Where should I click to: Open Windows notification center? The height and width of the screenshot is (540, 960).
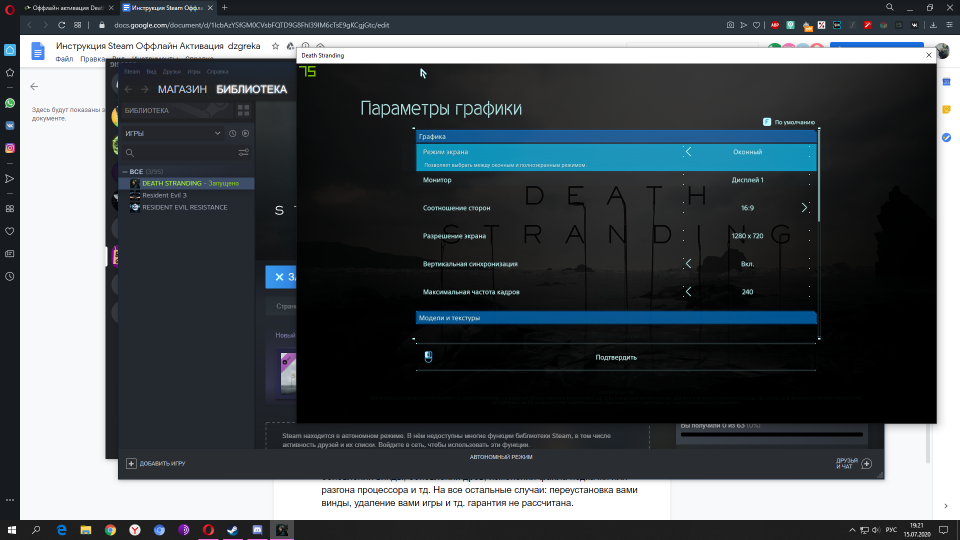(x=943, y=530)
